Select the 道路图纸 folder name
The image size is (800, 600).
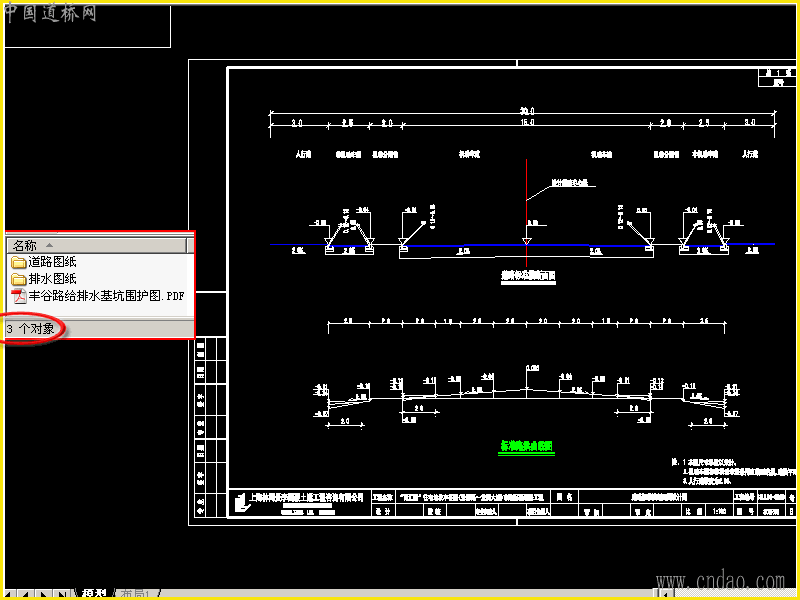click(52, 262)
